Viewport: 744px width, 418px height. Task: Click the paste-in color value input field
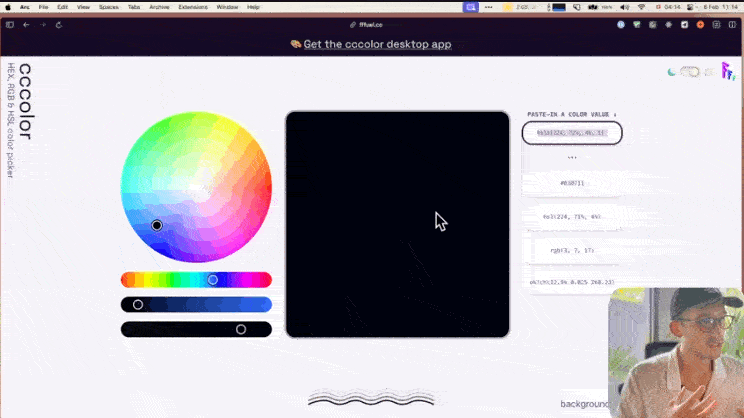coord(572,133)
